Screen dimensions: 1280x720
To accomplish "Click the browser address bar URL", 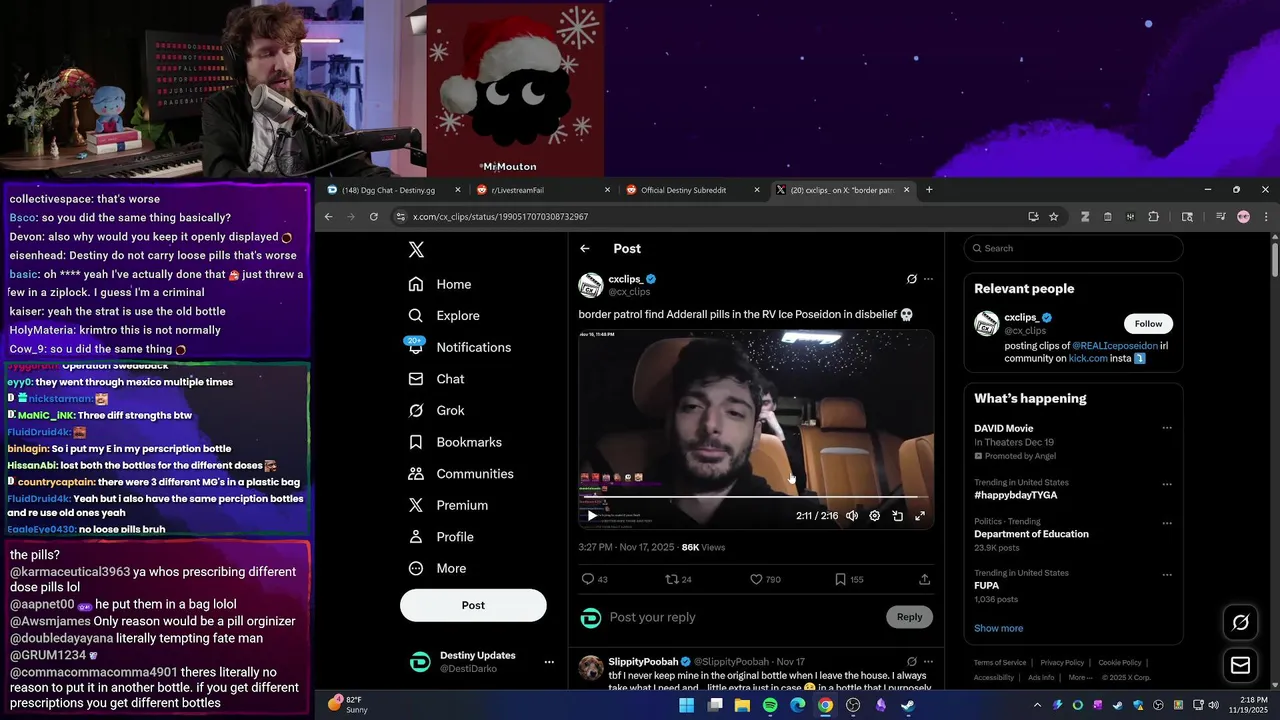I will click(500, 217).
